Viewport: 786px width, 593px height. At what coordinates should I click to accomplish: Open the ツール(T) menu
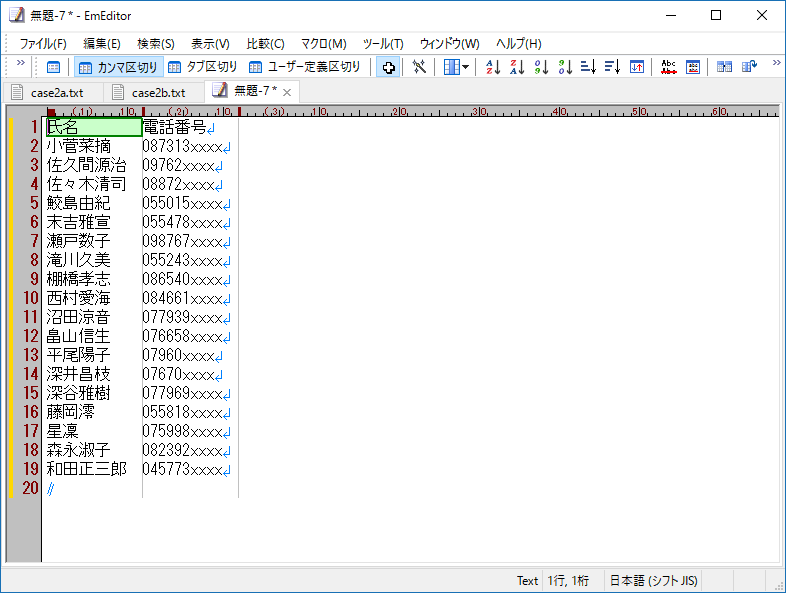pyautogui.click(x=383, y=44)
